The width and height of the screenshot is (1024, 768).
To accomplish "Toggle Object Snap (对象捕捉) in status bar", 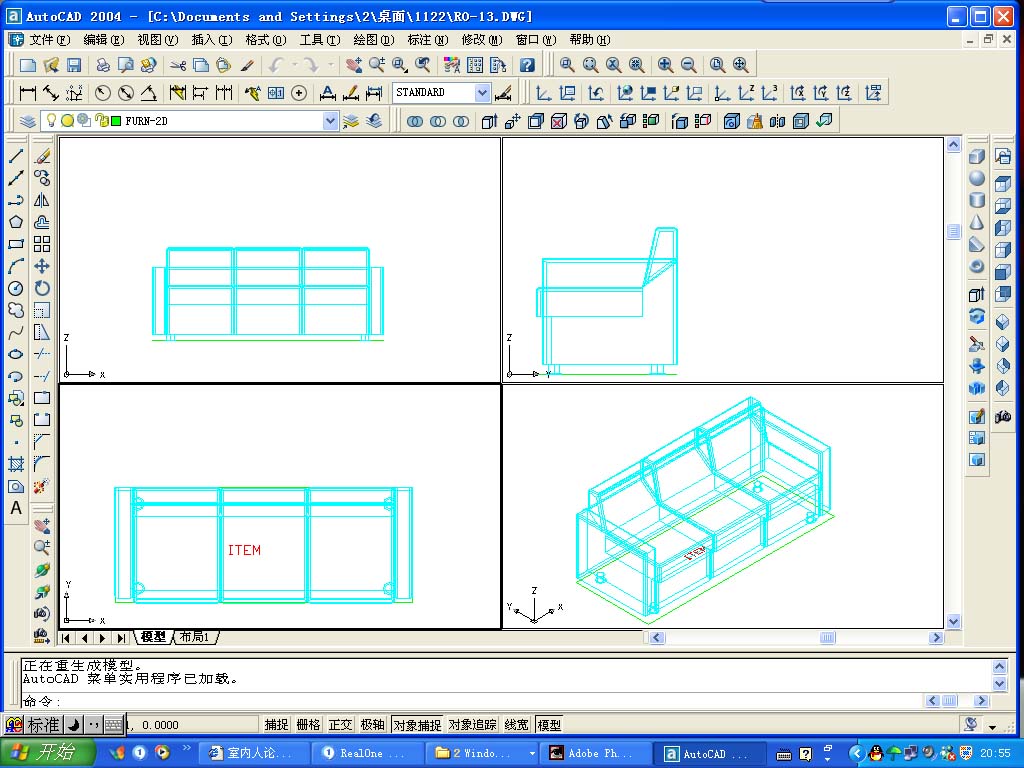I will pos(417,725).
